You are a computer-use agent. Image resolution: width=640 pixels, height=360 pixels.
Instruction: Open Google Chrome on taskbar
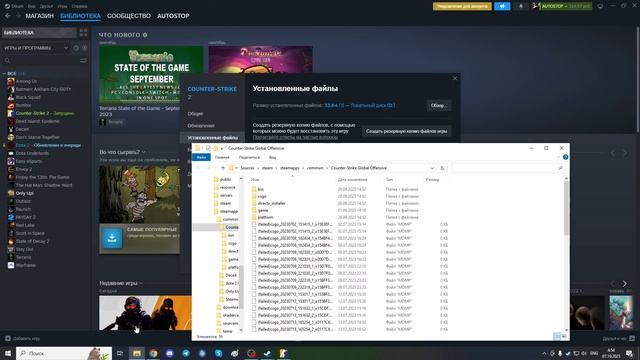click(x=153, y=353)
